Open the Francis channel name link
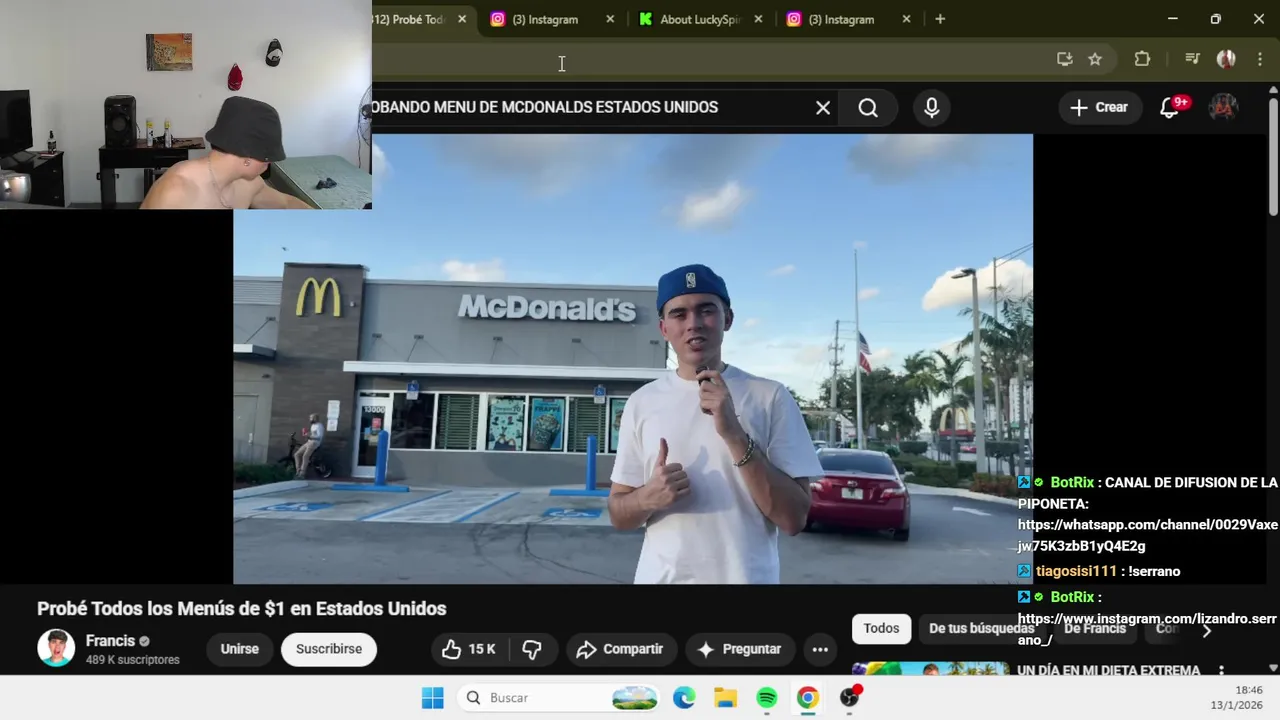1280x720 pixels. click(x=110, y=641)
